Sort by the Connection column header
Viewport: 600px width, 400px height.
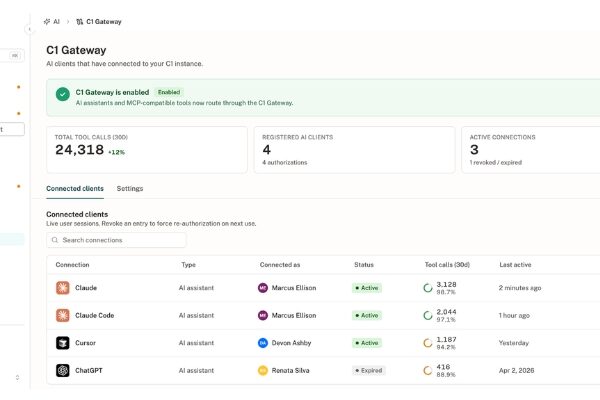point(72,265)
